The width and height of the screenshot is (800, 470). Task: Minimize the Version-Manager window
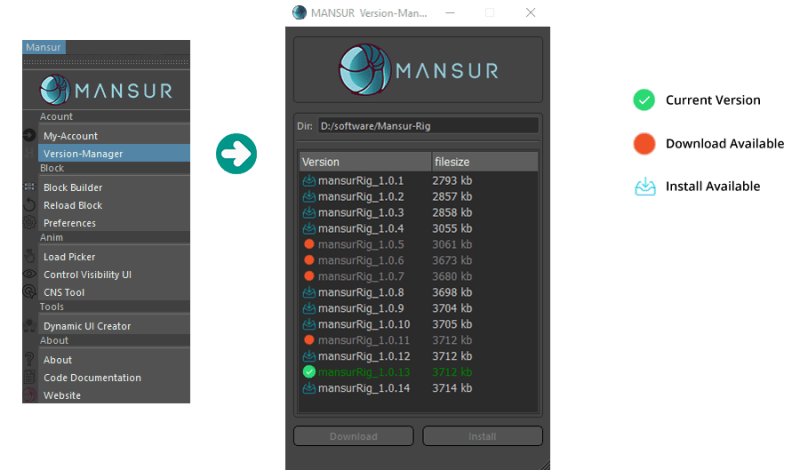(x=449, y=13)
